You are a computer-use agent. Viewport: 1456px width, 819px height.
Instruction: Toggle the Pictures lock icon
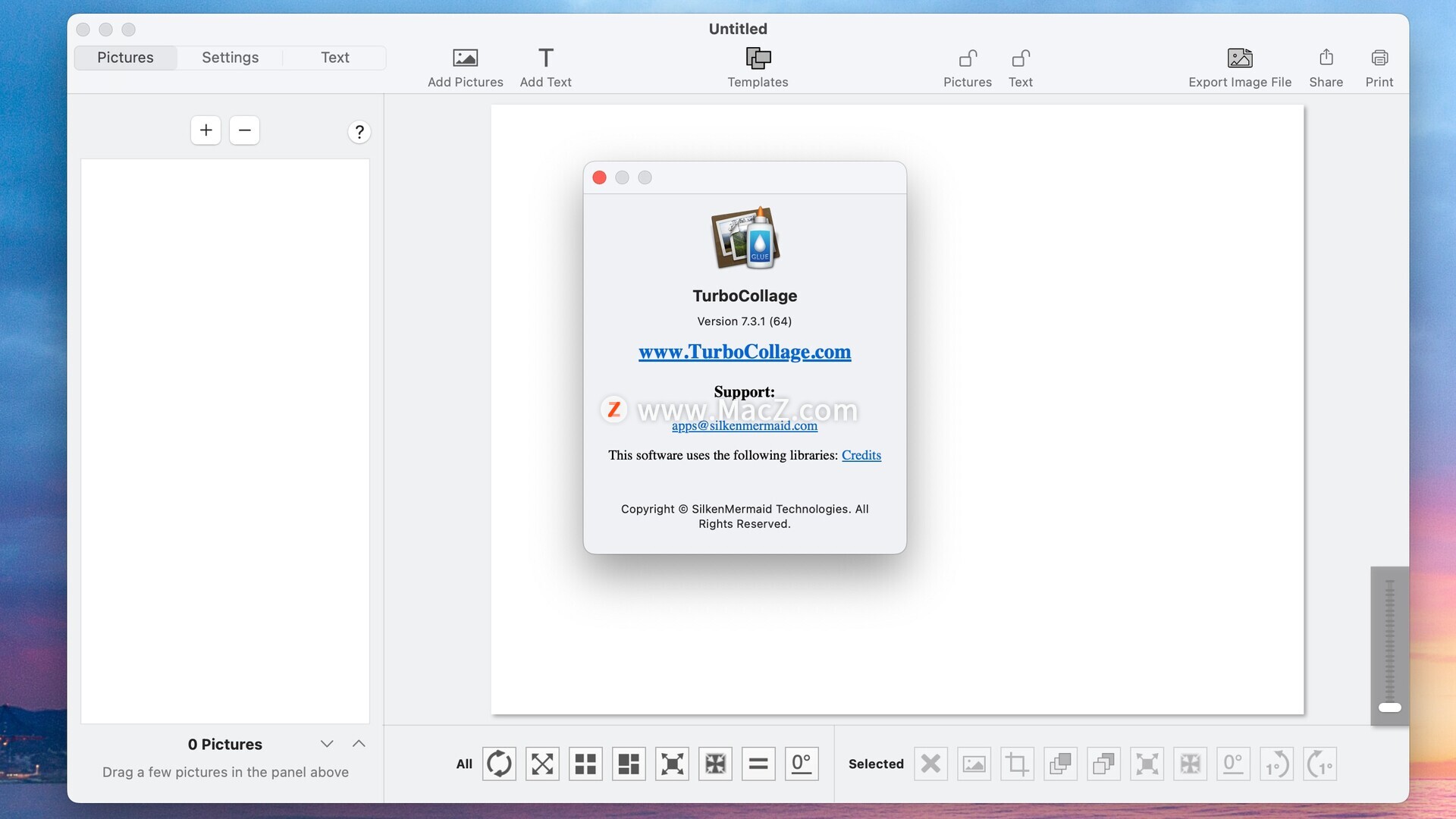pyautogui.click(x=968, y=58)
